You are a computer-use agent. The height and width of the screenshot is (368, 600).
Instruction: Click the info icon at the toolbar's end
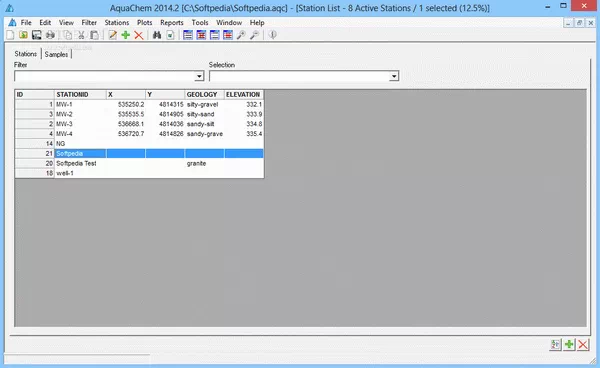click(x=272, y=35)
